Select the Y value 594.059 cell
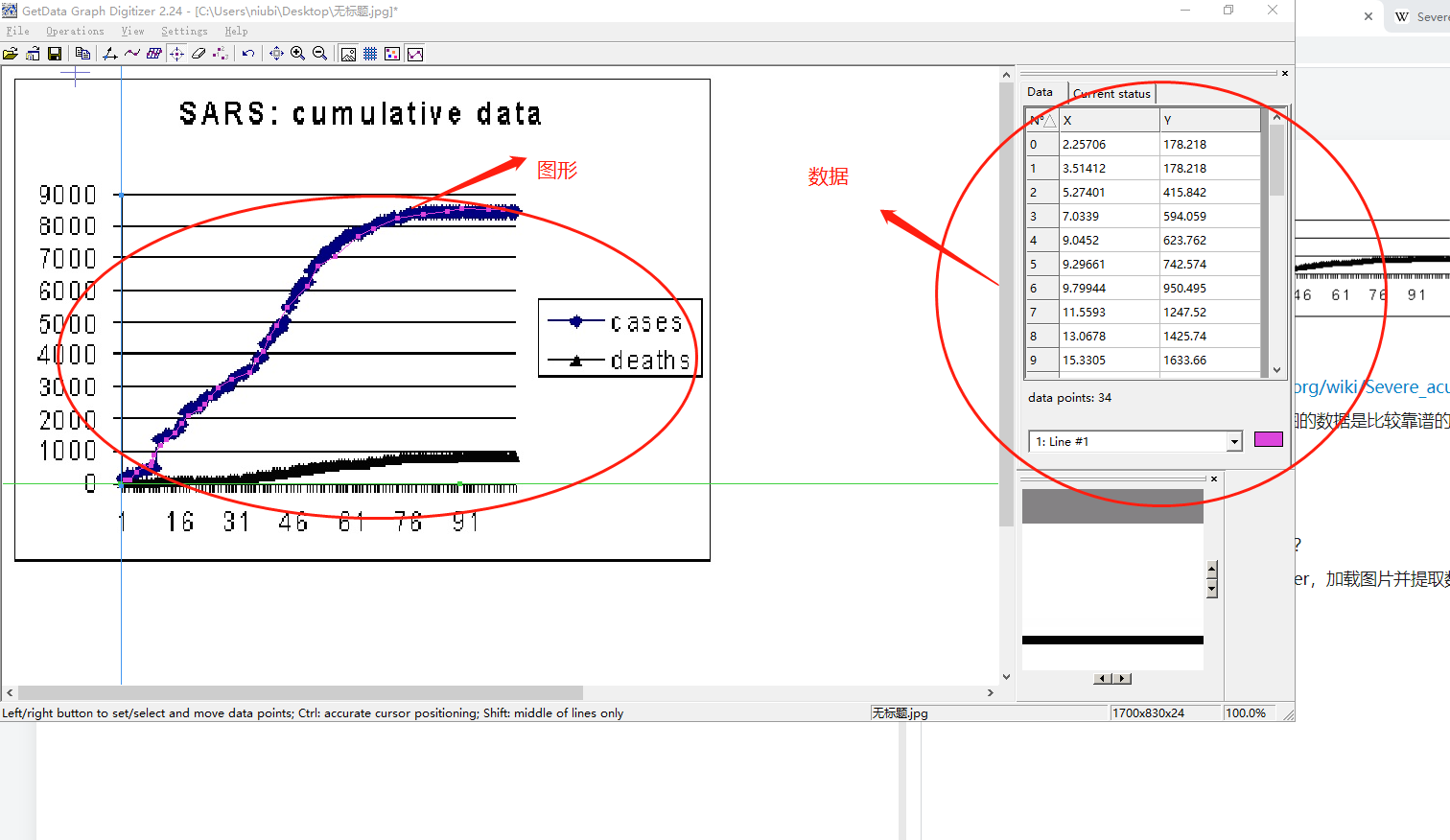 tap(1210, 216)
